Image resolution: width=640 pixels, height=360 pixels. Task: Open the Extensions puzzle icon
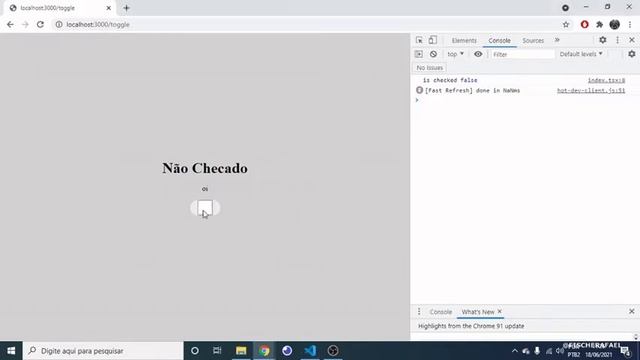(x=599, y=24)
